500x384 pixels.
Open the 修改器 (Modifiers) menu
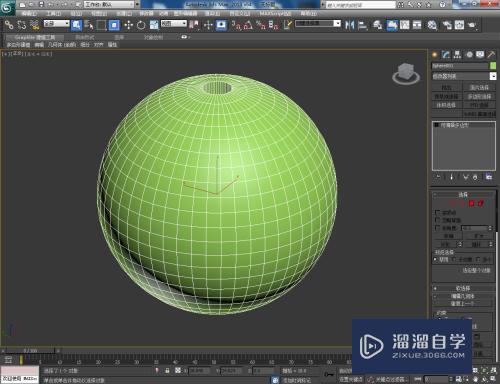point(146,14)
